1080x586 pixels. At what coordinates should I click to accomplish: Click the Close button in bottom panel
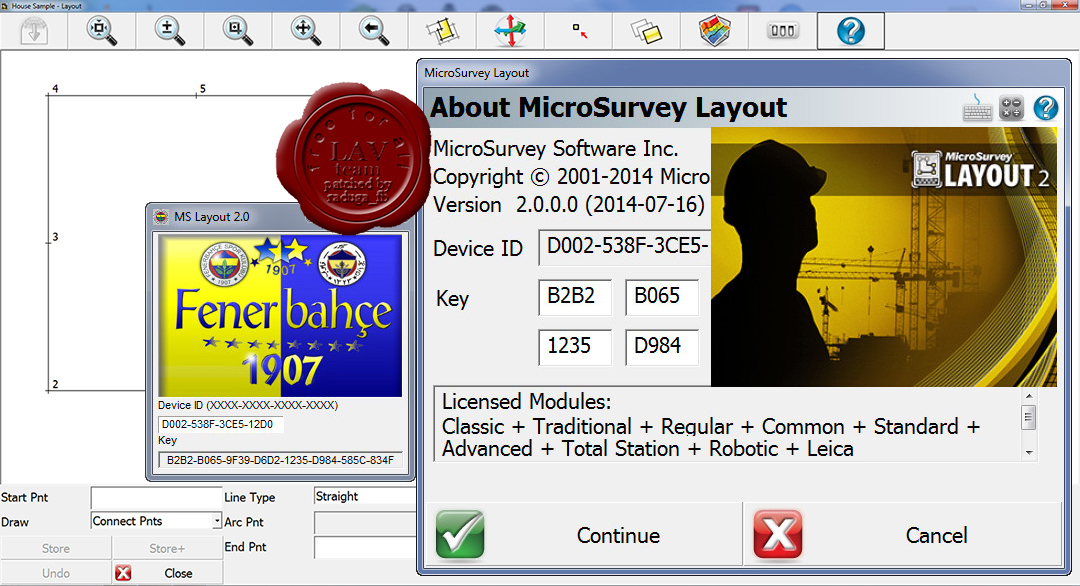tap(167, 573)
